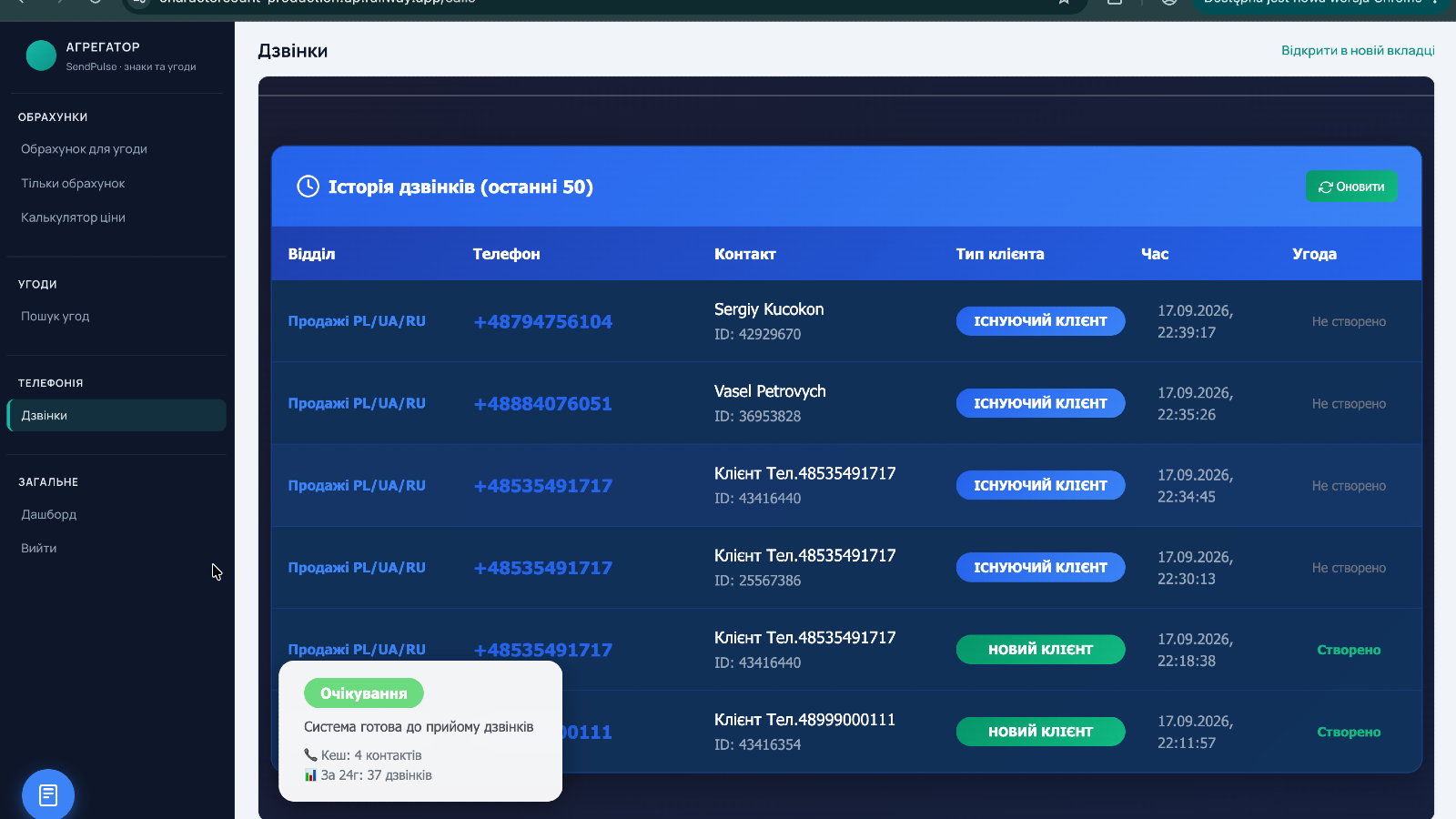Click the Очікування status badge
1456x819 pixels.
364,693
